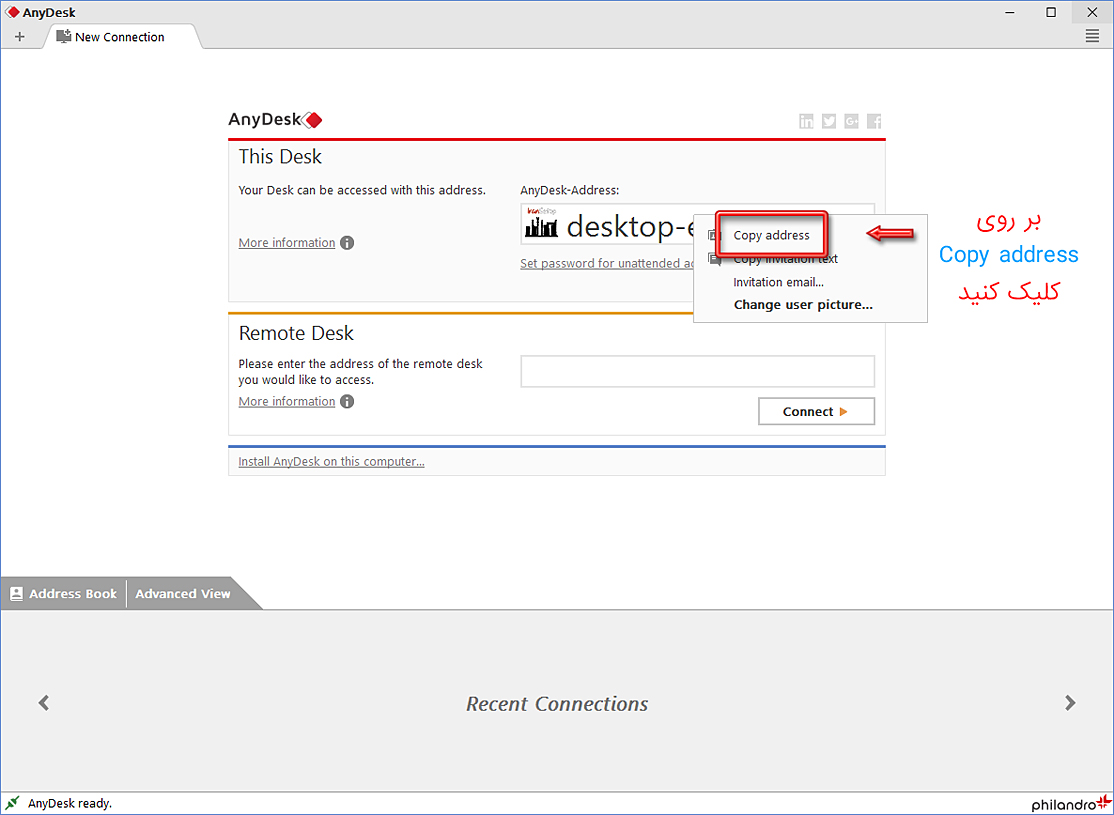The height and width of the screenshot is (815, 1114).
Task: Open the Advanced View tab
Action: [183, 594]
